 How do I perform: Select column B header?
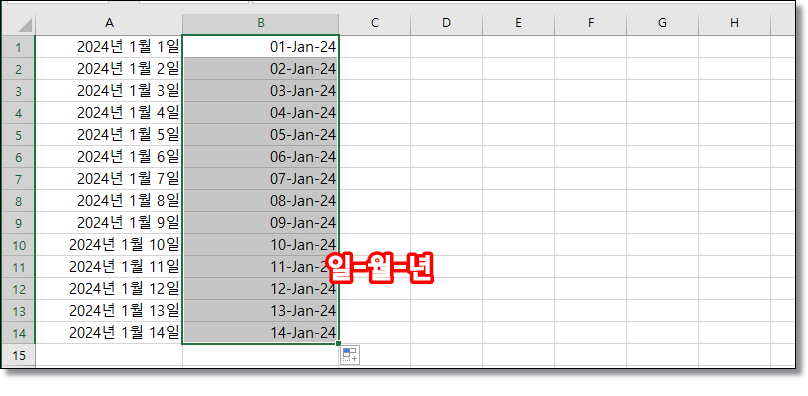coord(261,23)
